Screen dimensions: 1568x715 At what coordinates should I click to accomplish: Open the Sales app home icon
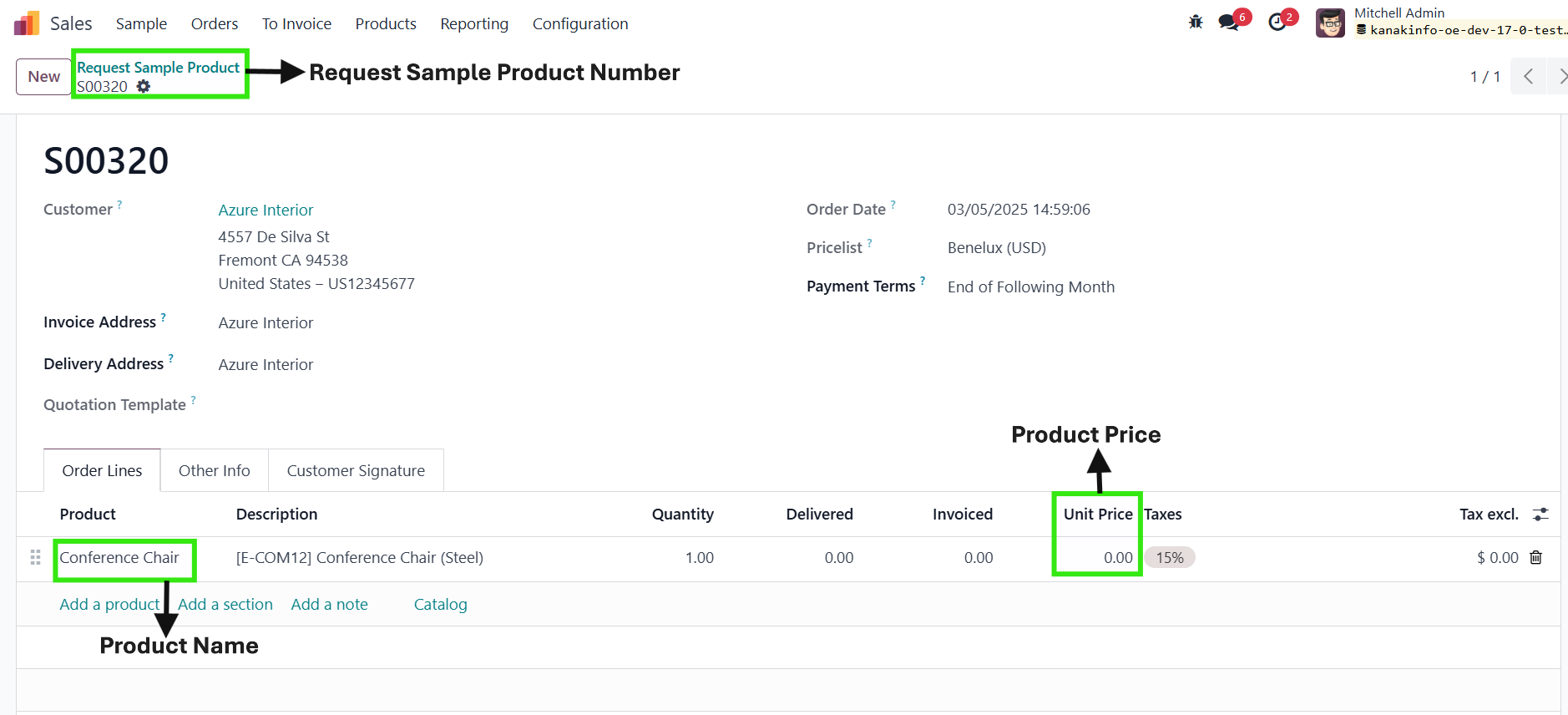(x=27, y=23)
